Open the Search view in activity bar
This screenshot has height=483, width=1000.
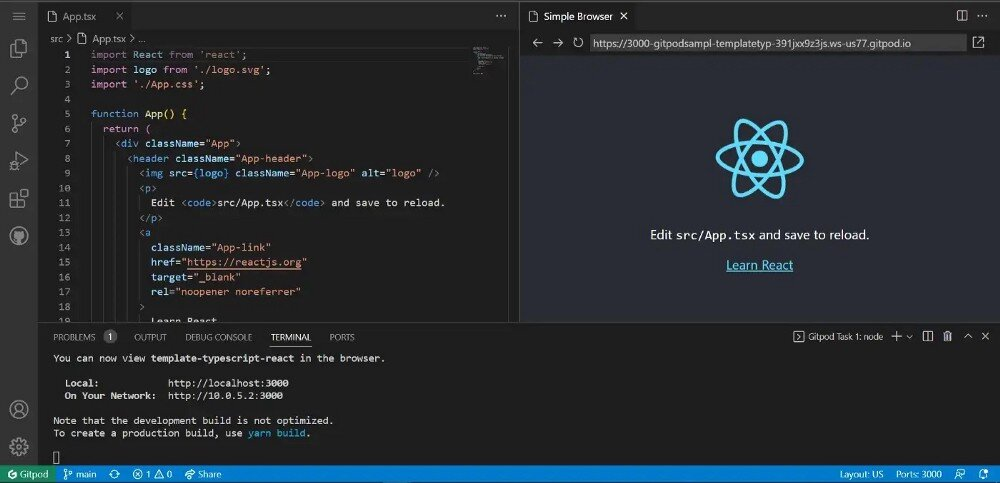point(18,86)
